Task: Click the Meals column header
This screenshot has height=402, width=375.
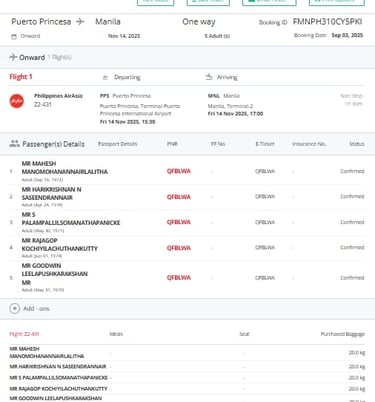Action: click(x=116, y=334)
